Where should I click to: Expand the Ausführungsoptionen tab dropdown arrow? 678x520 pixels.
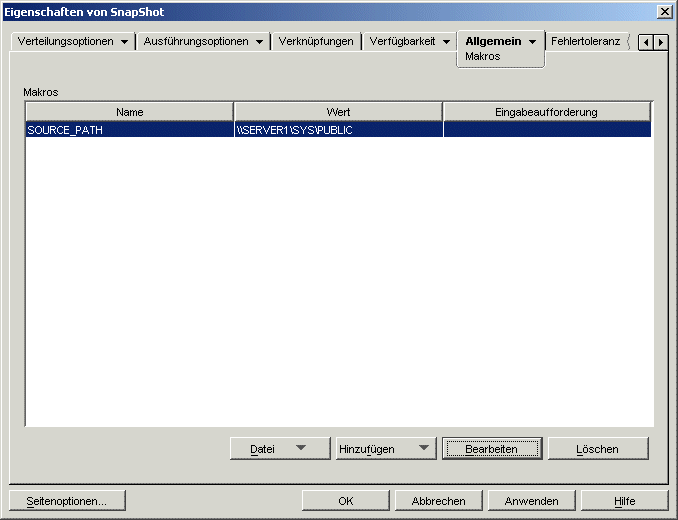point(259,42)
